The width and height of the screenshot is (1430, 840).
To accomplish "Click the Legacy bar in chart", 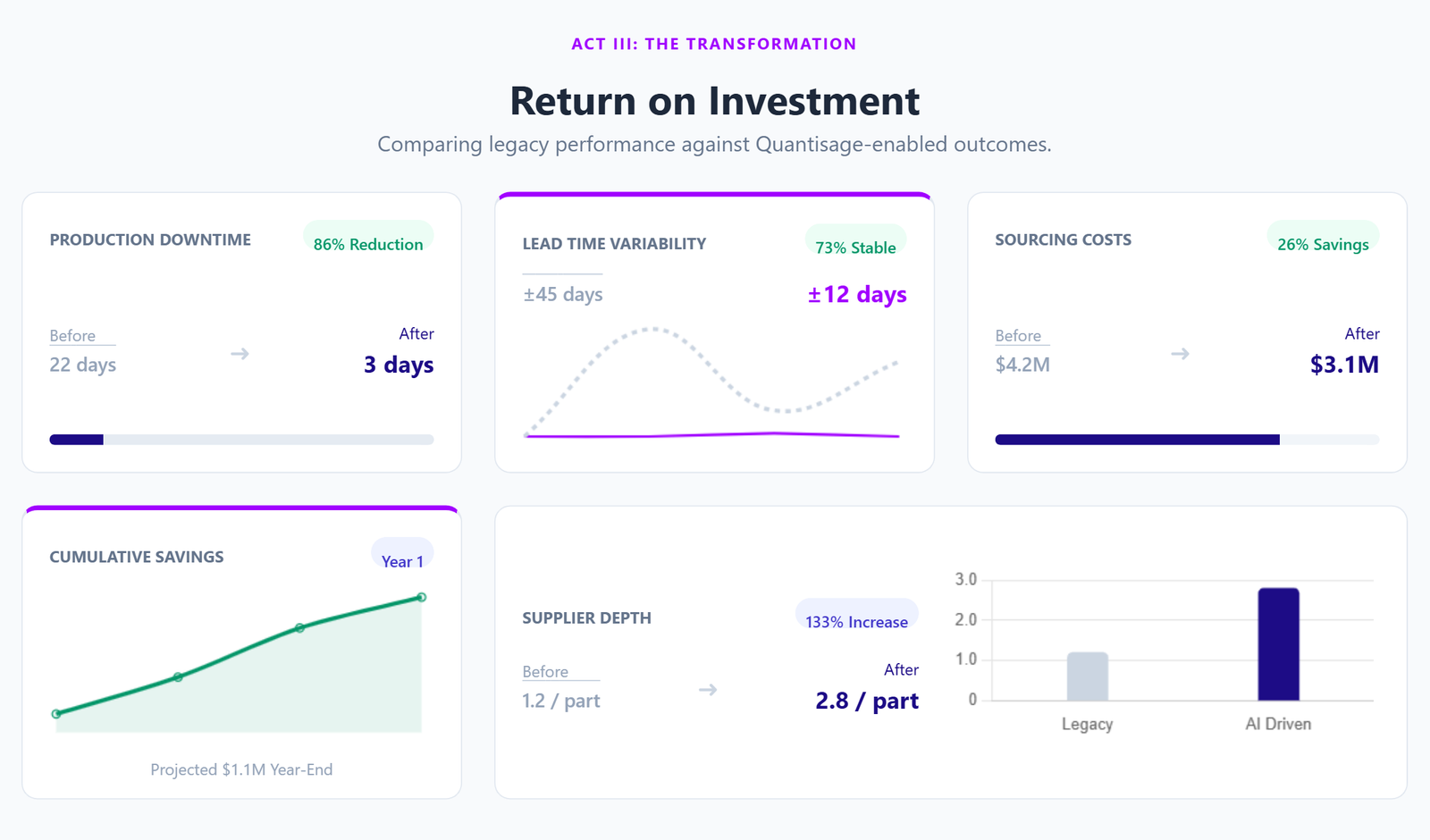I will (x=1087, y=676).
